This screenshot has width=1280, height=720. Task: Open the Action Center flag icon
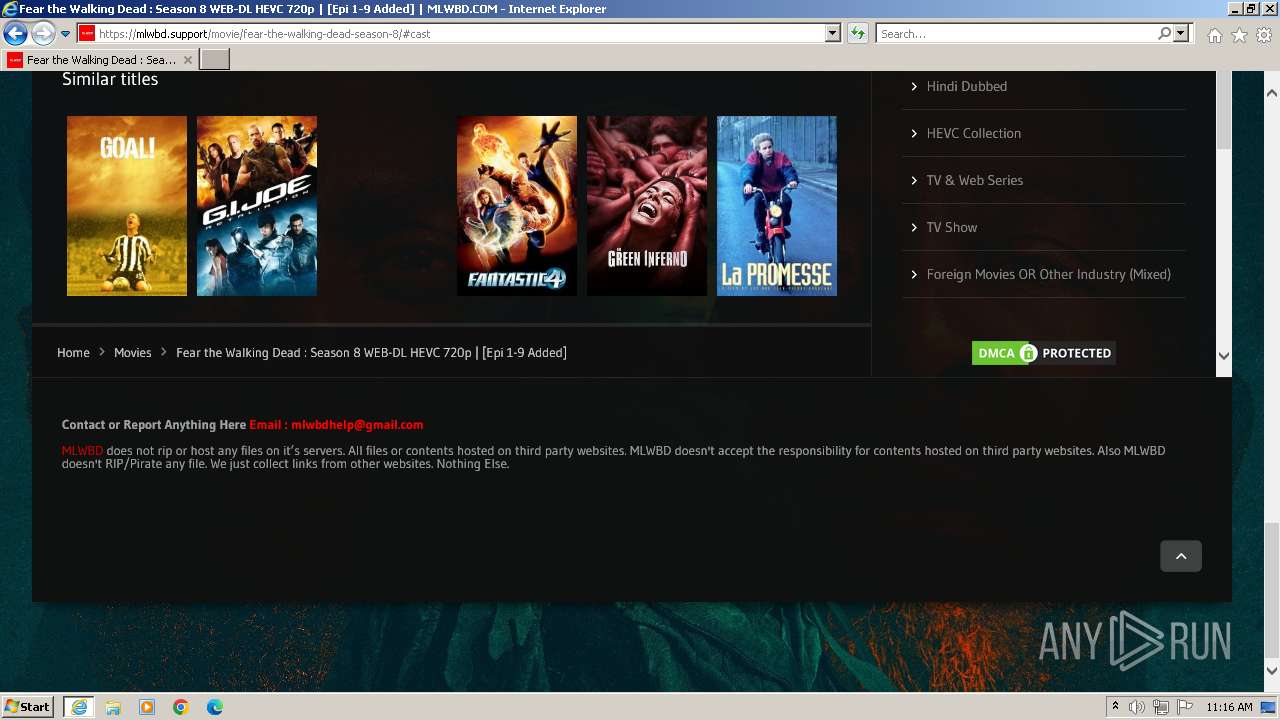point(1185,707)
